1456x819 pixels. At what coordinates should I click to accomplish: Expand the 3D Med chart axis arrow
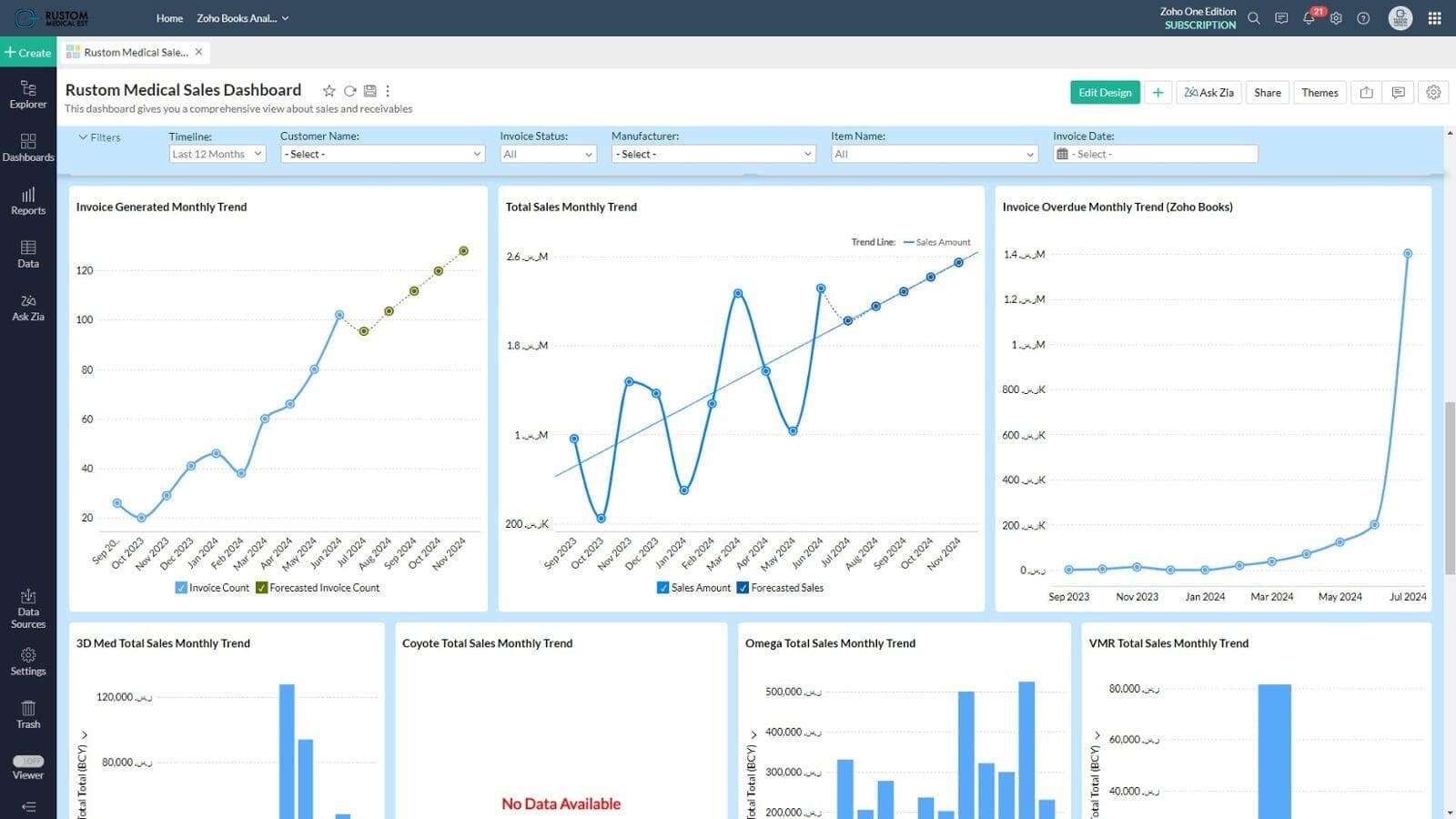[x=84, y=734]
